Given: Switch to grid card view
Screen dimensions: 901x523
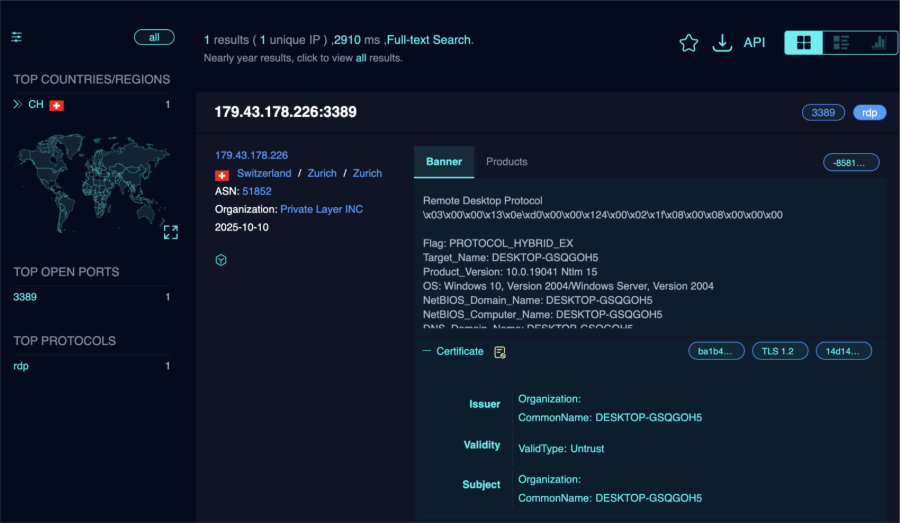Looking at the screenshot, I should (803, 42).
